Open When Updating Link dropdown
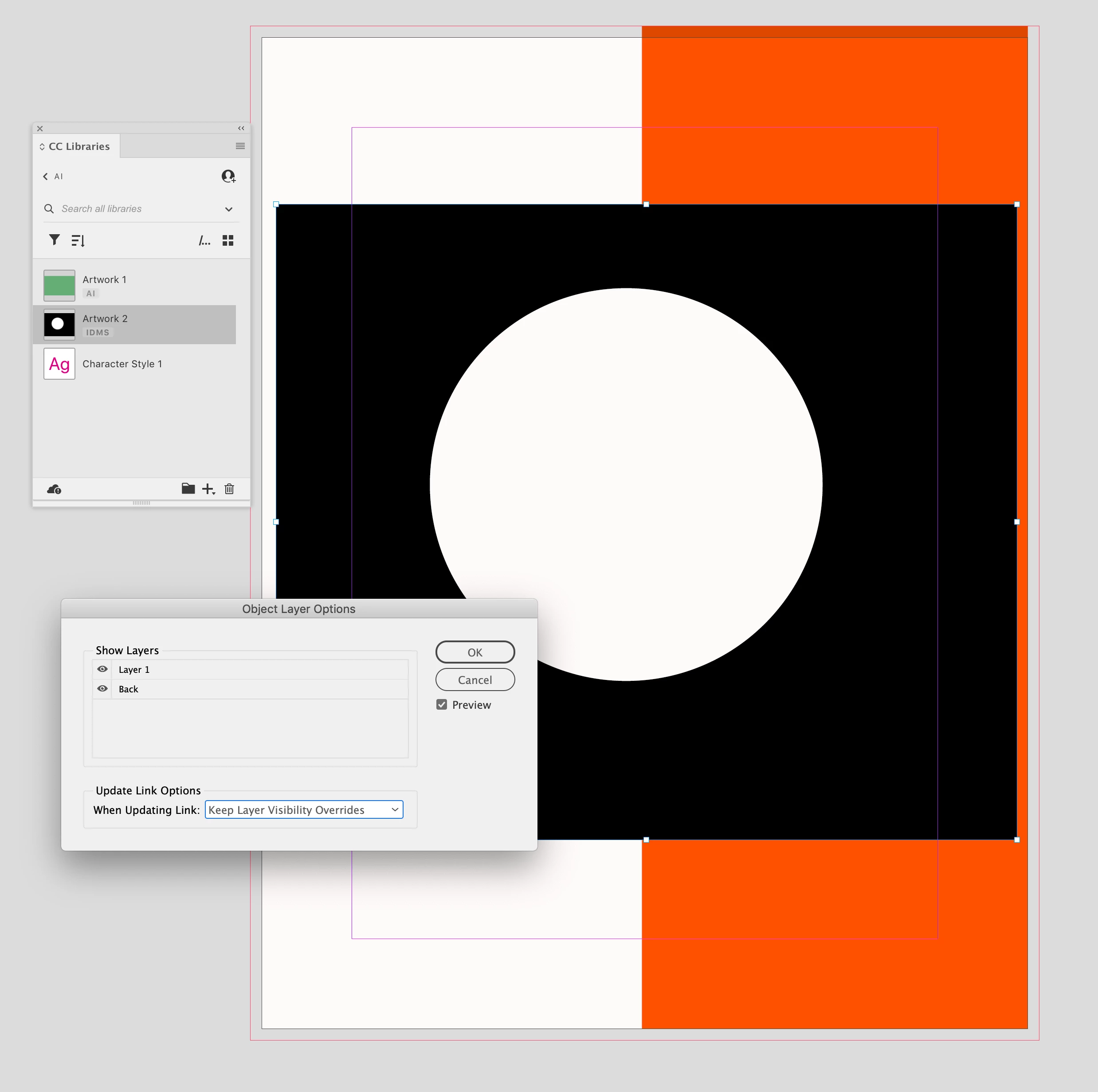The image size is (1098, 1092). click(304, 809)
